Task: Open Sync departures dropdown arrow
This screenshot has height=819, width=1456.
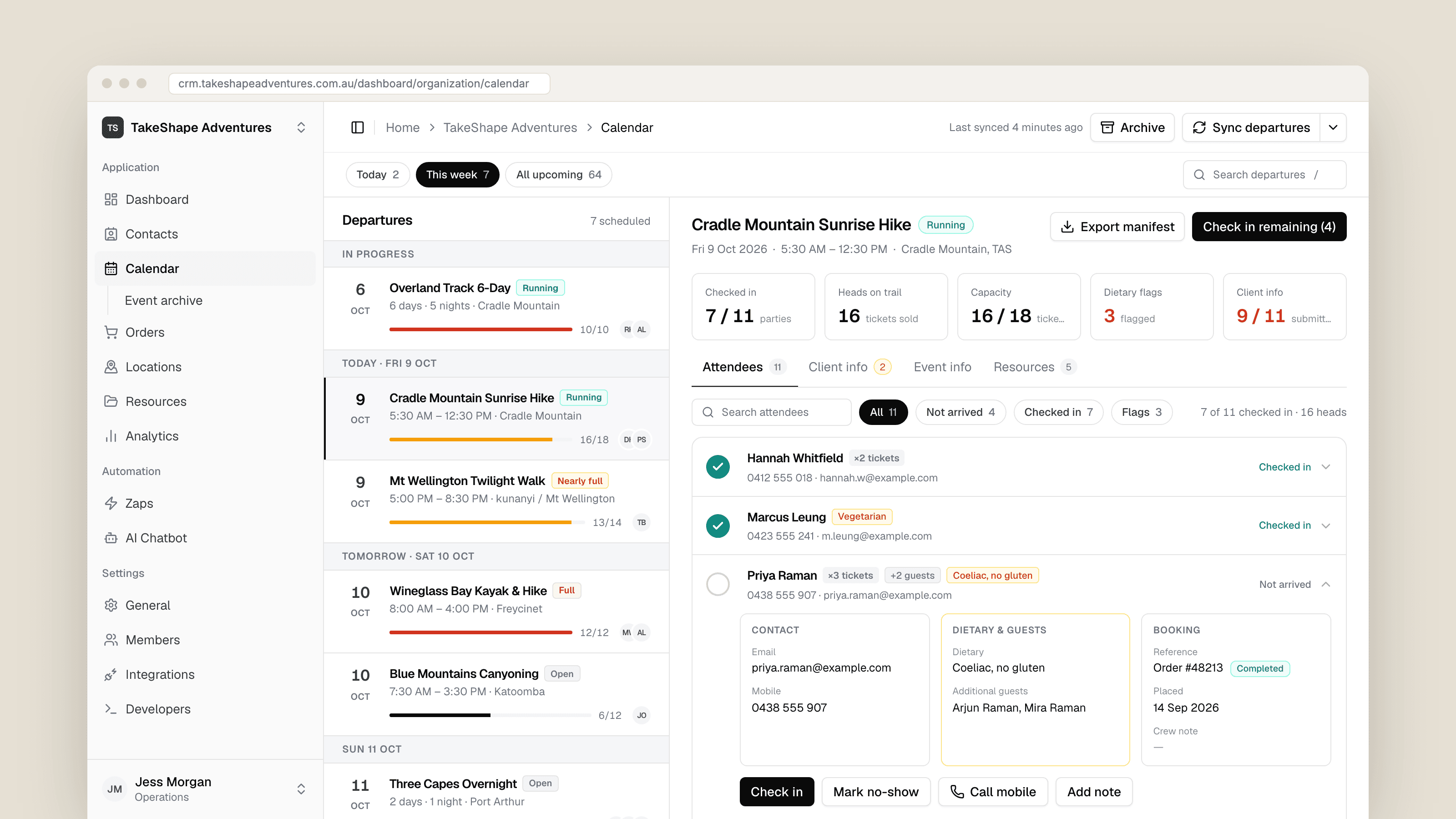Action: [x=1333, y=128]
